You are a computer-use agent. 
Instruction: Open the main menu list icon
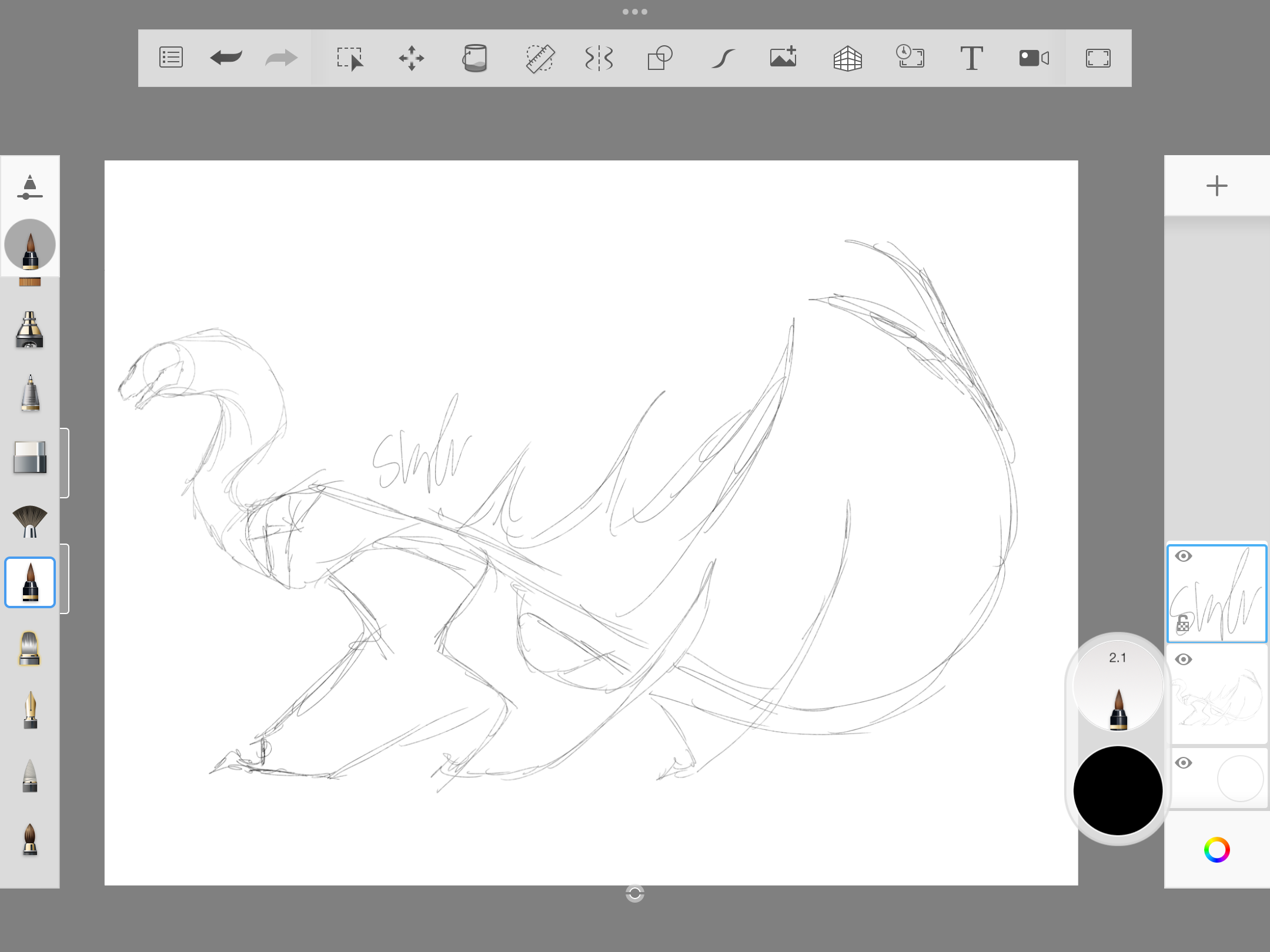coord(171,58)
